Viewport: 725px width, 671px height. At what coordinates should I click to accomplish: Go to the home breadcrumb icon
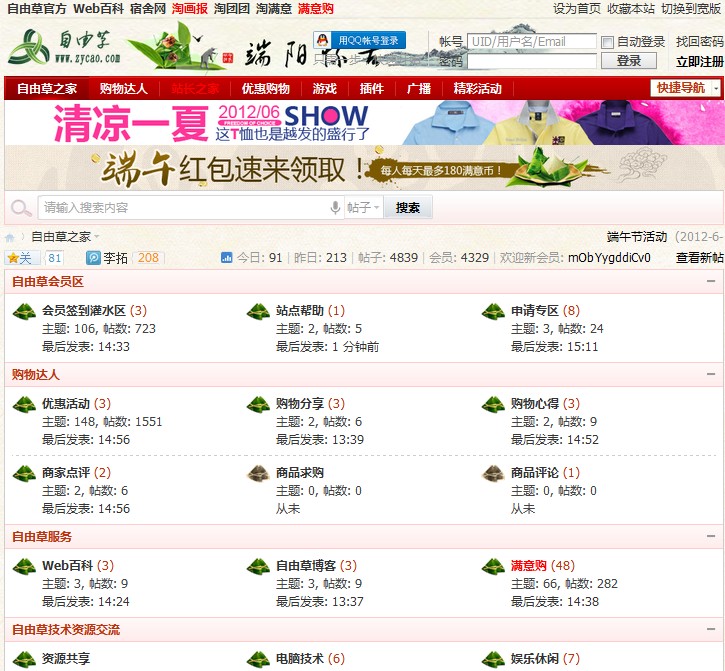click(x=10, y=238)
